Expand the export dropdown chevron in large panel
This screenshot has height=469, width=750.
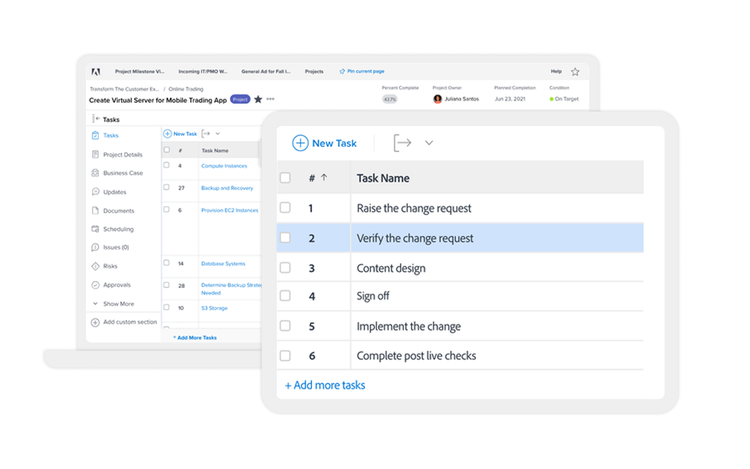pyautogui.click(x=429, y=143)
